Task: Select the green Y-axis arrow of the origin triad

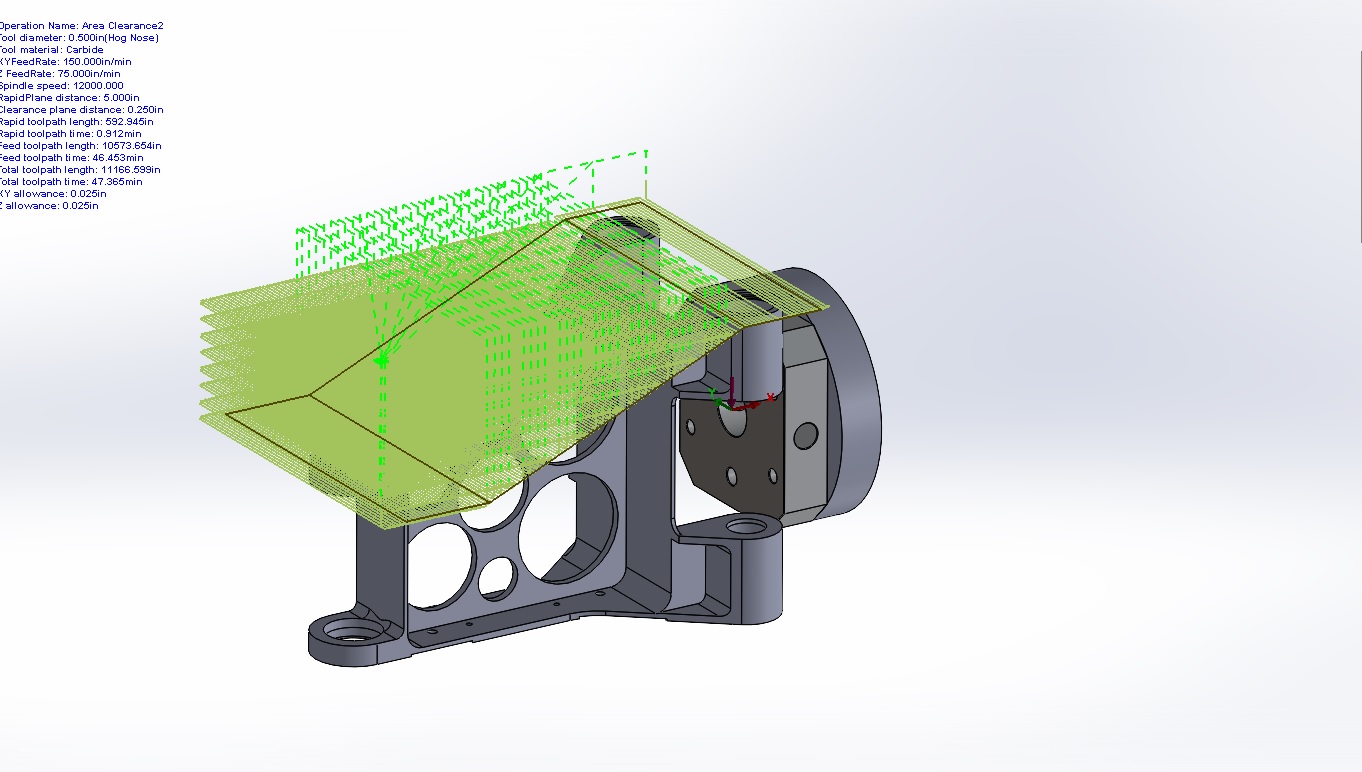Action: (718, 402)
